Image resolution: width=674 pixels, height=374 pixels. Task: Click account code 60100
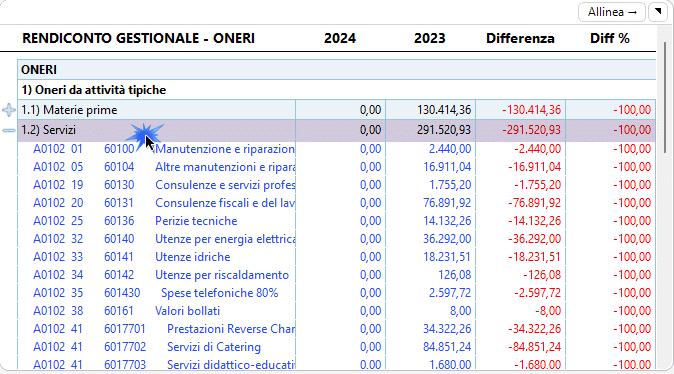119,149
